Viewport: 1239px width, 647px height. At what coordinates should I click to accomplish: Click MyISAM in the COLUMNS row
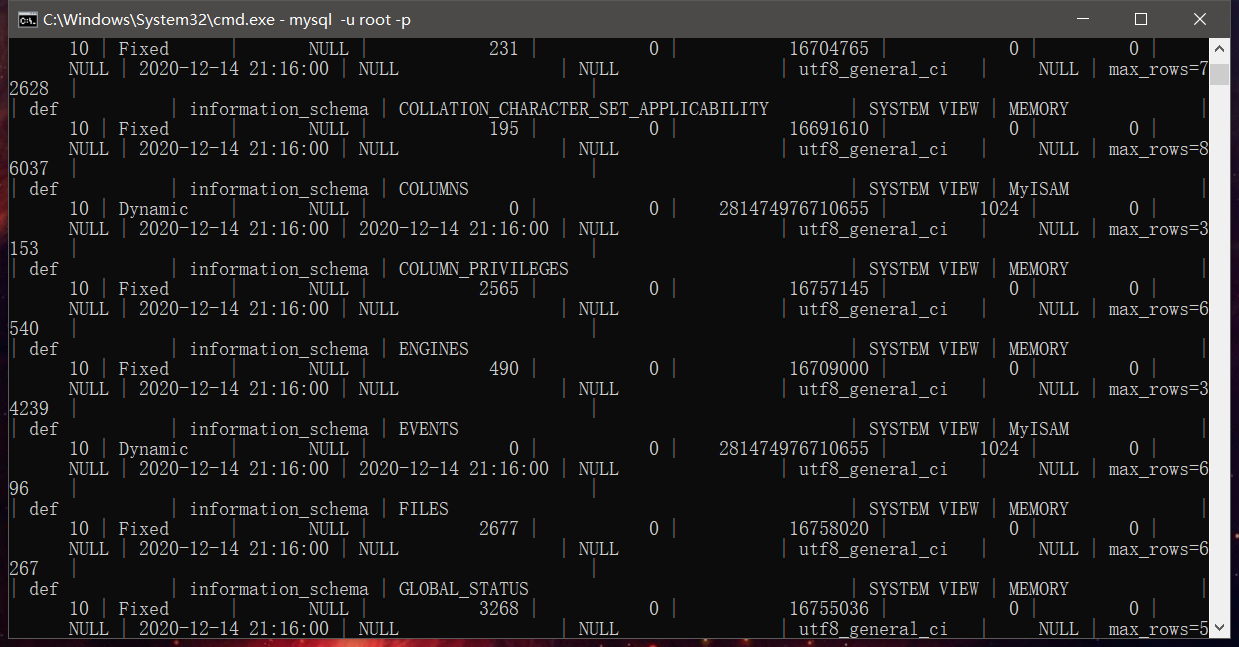[x=1039, y=189]
